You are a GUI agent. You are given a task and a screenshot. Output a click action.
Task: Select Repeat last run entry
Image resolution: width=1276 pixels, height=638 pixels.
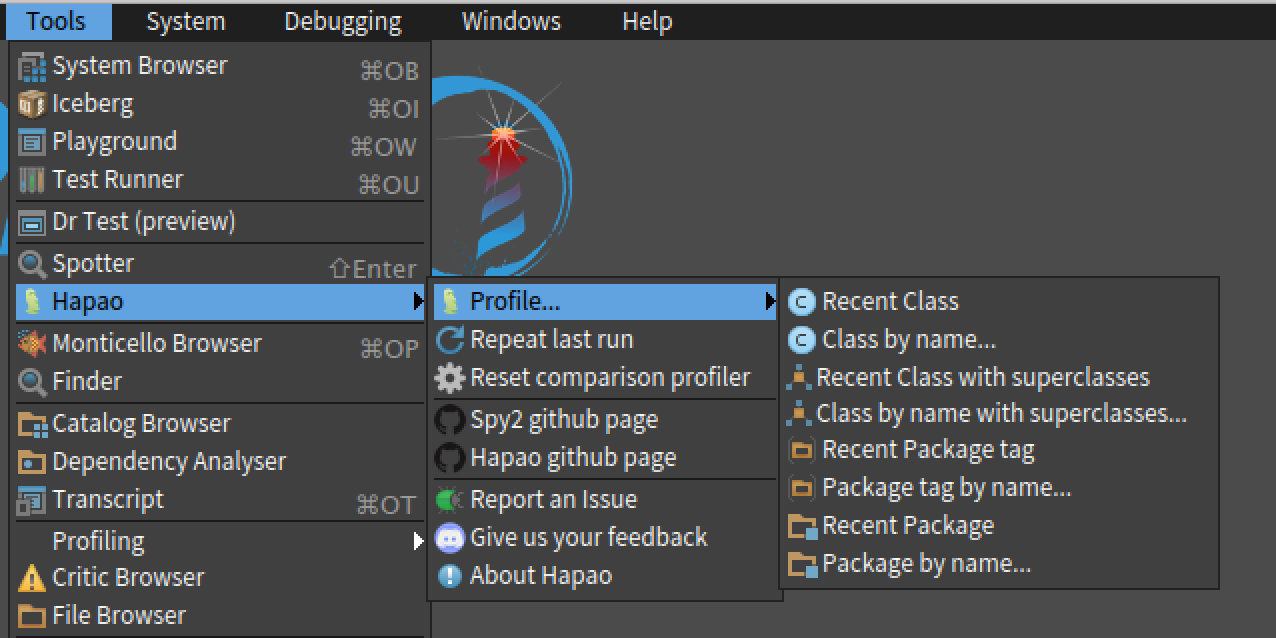click(x=604, y=340)
